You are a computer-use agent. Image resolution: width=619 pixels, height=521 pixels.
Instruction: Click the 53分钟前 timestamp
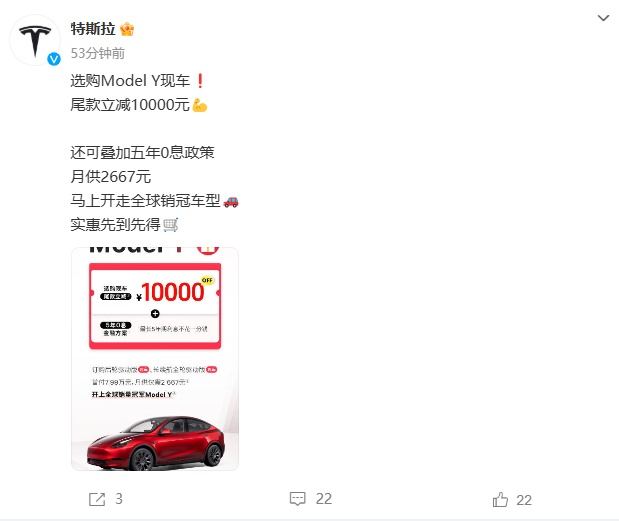(98, 53)
